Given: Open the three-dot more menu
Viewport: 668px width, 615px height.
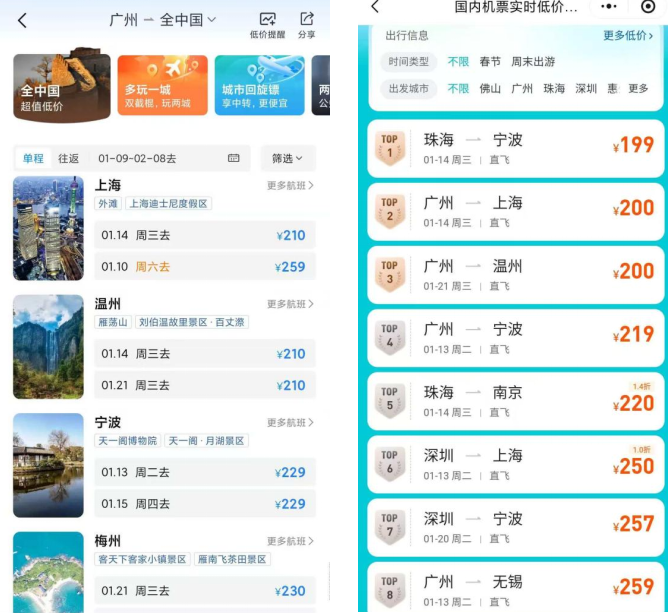Looking at the screenshot, I should click(x=609, y=6).
